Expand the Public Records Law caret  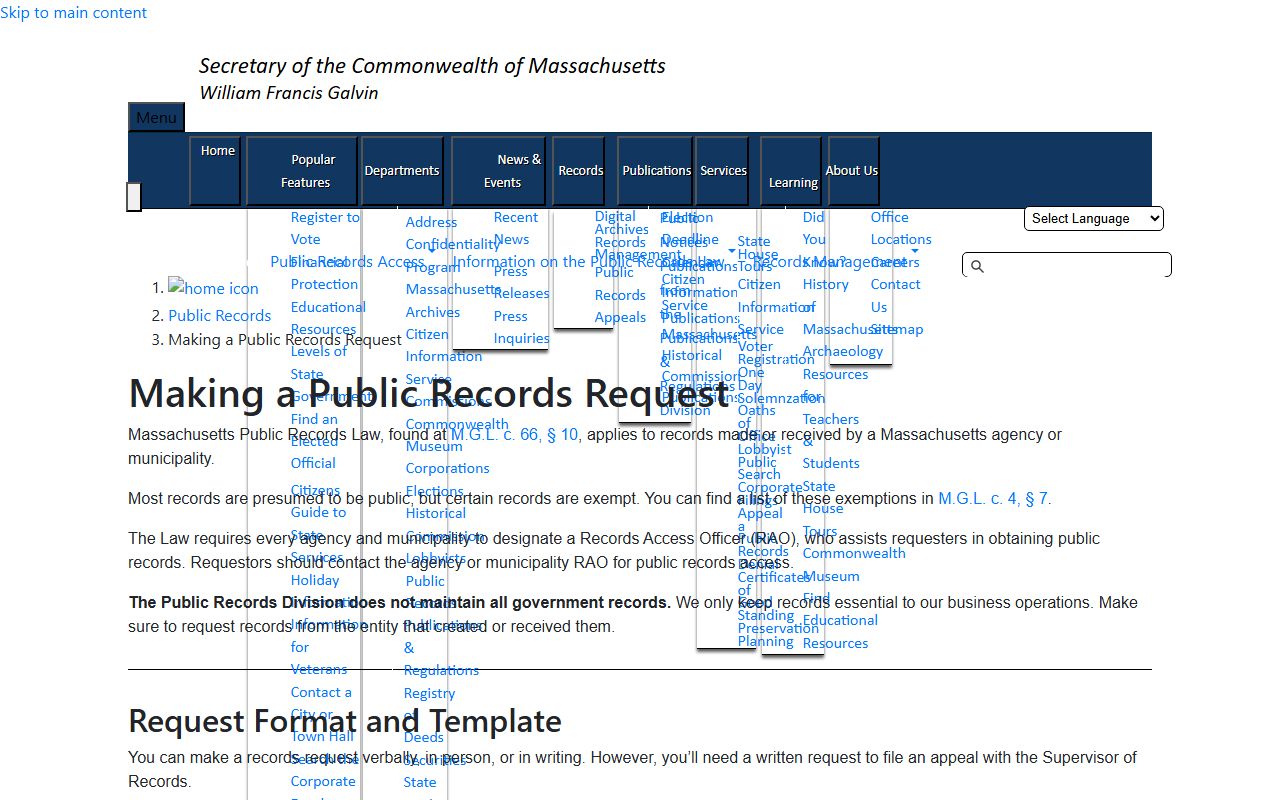[x=731, y=252]
